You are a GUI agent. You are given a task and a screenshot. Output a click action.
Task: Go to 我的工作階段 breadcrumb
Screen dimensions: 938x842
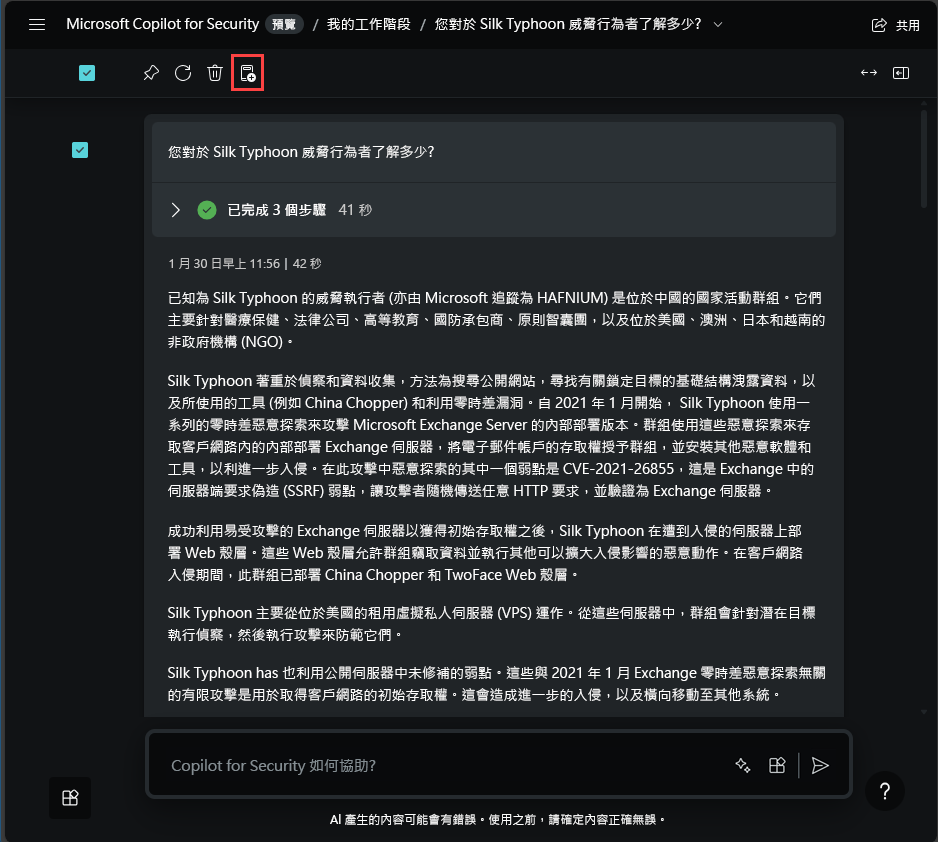[368, 25]
